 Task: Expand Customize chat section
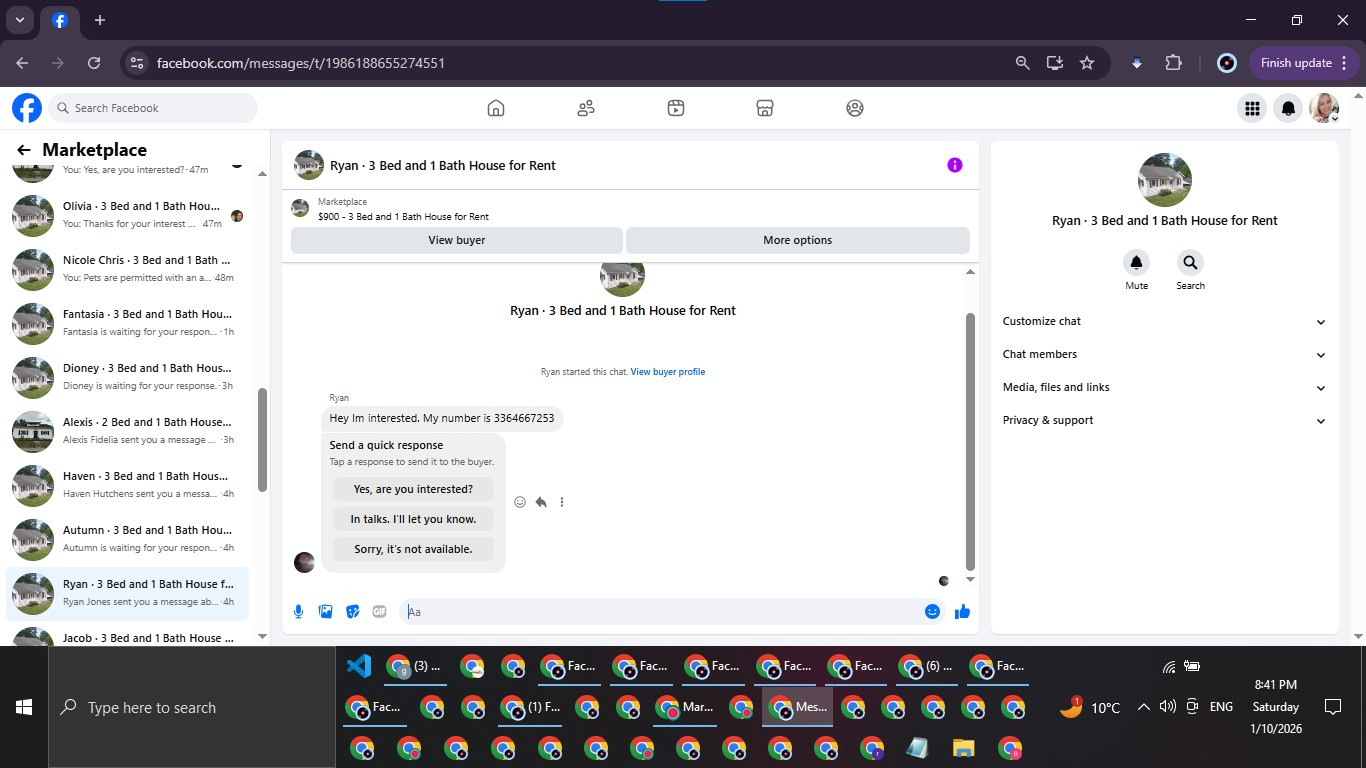click(x=1165, y=321)
